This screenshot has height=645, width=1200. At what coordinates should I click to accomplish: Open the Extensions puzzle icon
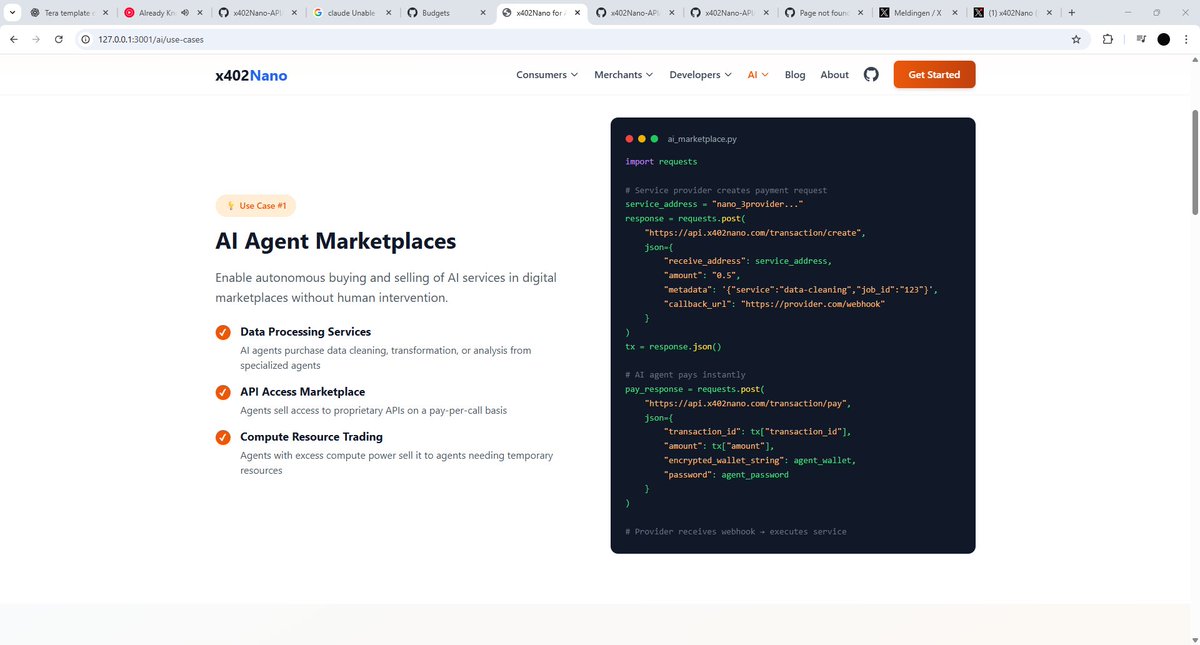click(x=1108, y=39)
